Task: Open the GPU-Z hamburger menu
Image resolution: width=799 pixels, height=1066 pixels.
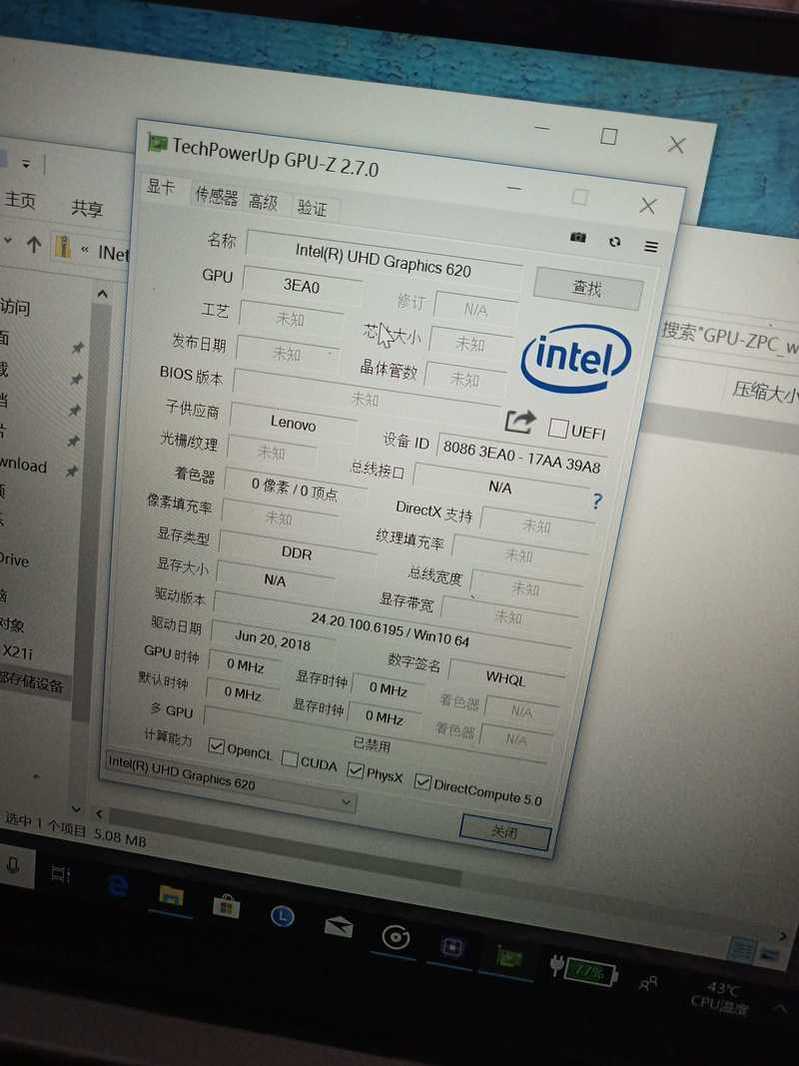Action: click(x=651, y=246)
